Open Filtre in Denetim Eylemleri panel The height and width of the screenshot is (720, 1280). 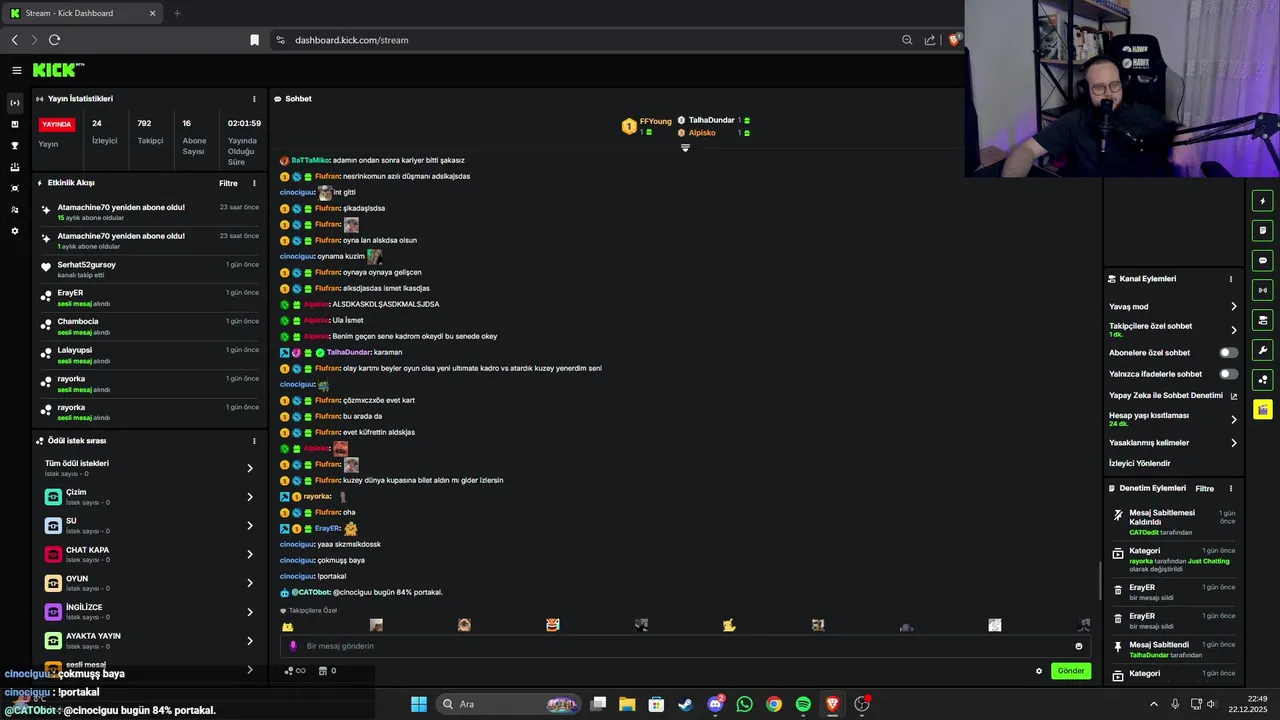click(1204, 489)
